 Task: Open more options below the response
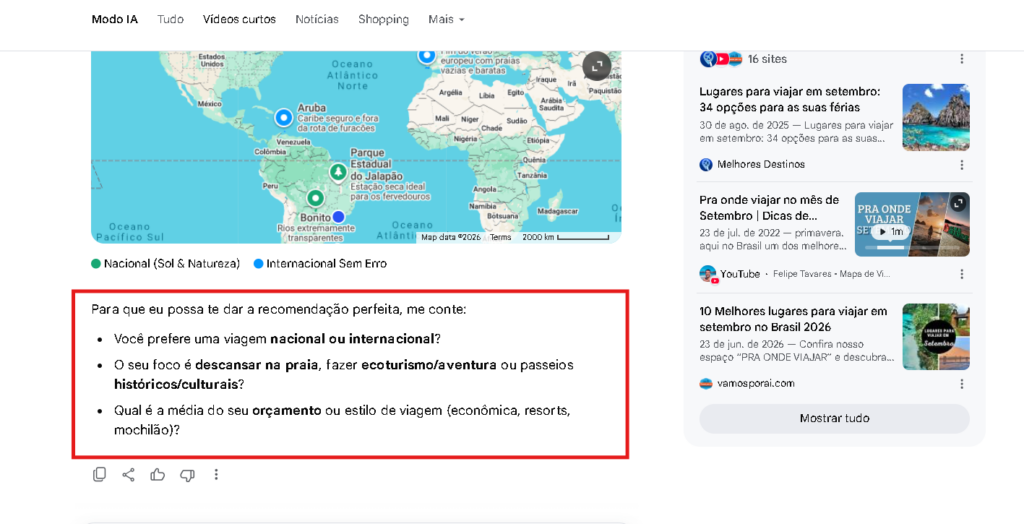click(x=216, y=474)
